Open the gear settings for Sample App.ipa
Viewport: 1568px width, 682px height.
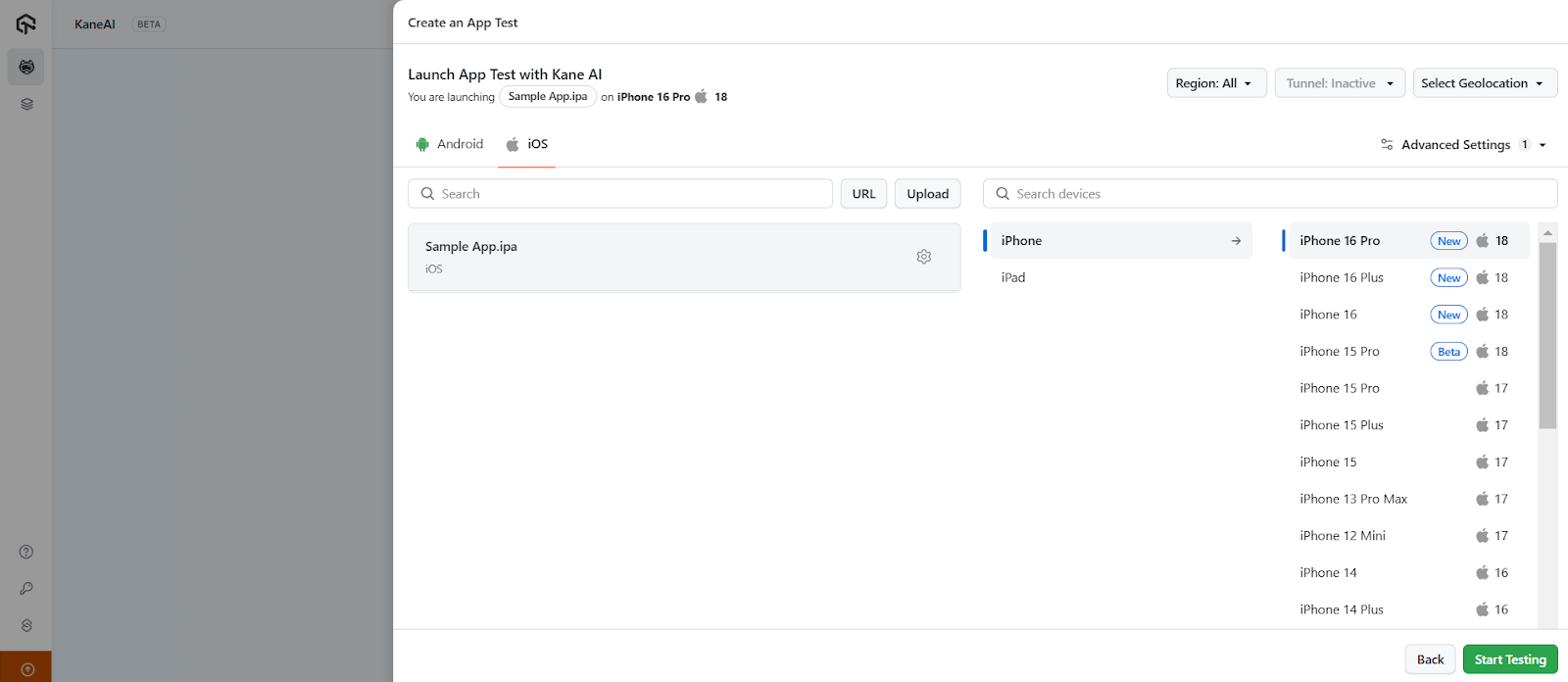(923, 257)
